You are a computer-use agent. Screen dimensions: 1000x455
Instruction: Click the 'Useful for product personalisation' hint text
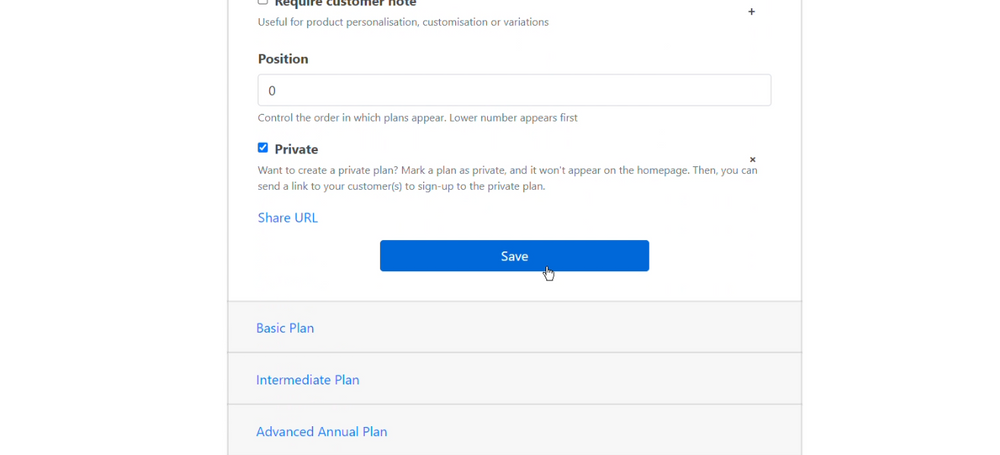click(403, 22)
